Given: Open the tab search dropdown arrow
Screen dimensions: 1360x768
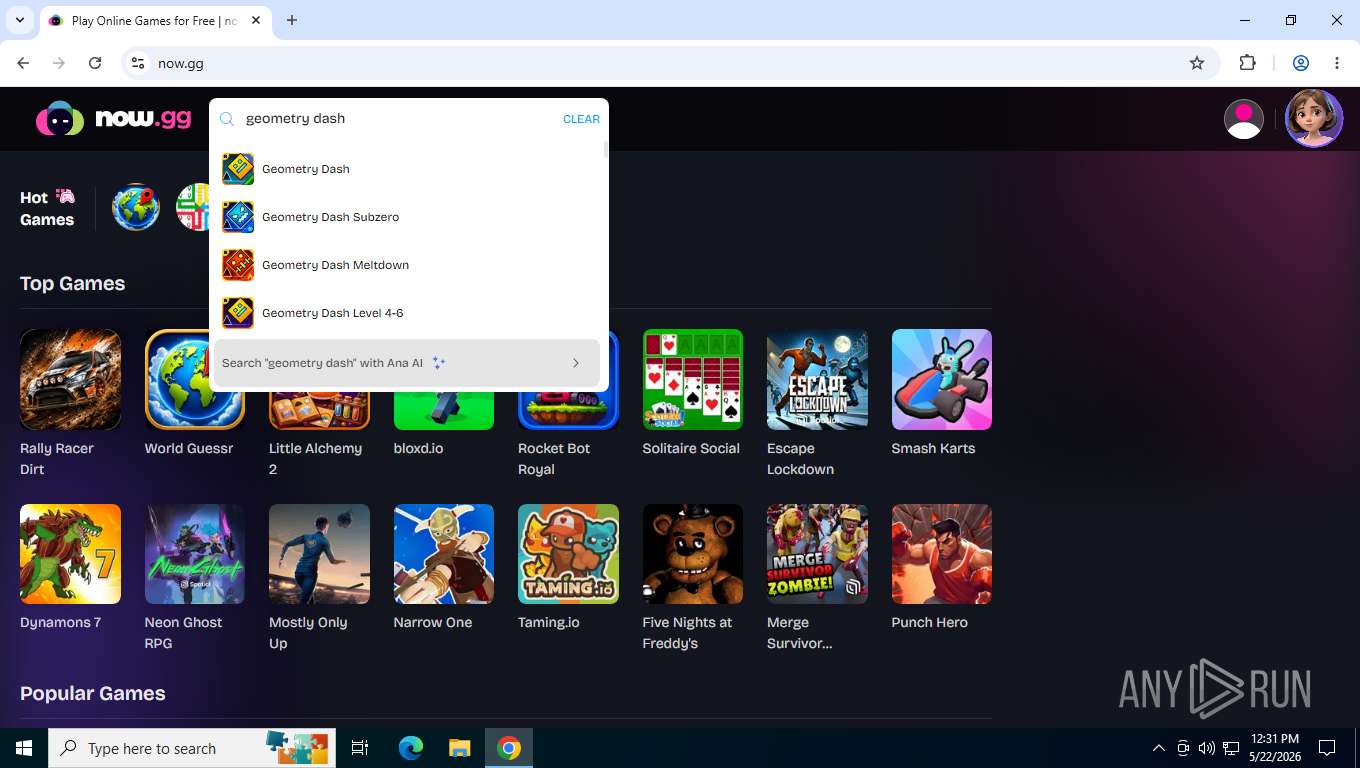Looking at the screenshot, I should click(19, 20).
